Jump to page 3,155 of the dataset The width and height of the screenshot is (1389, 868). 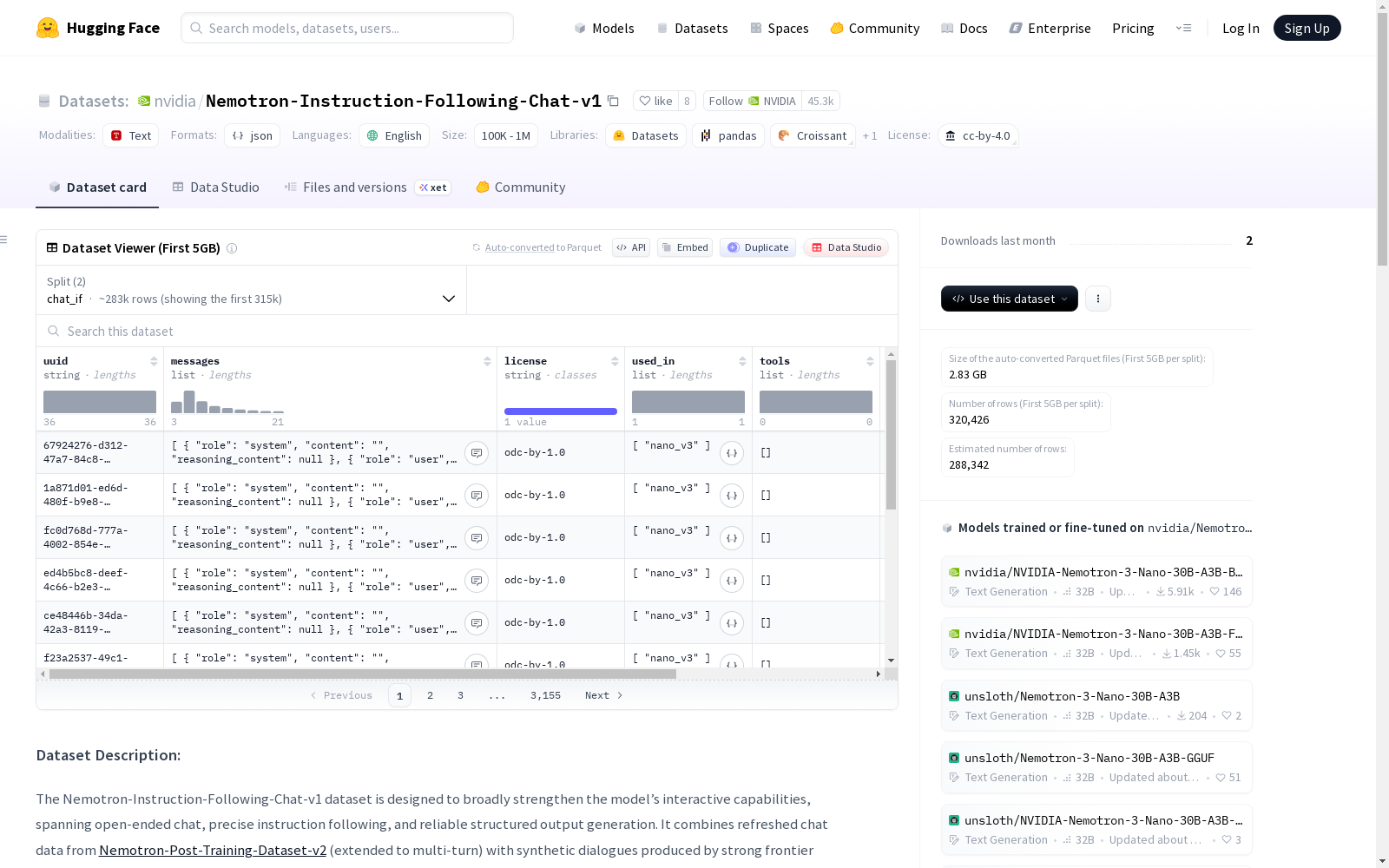(x=545, y=695)
